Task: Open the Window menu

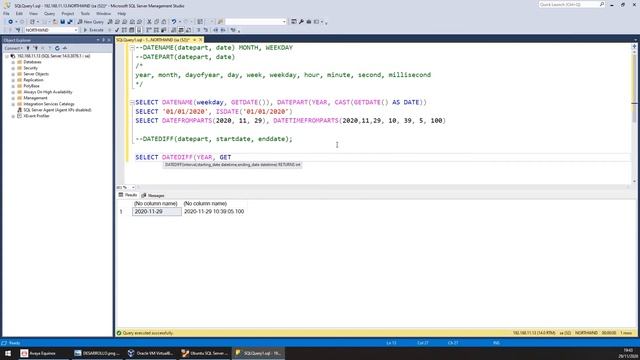Action: coord(103,13)
